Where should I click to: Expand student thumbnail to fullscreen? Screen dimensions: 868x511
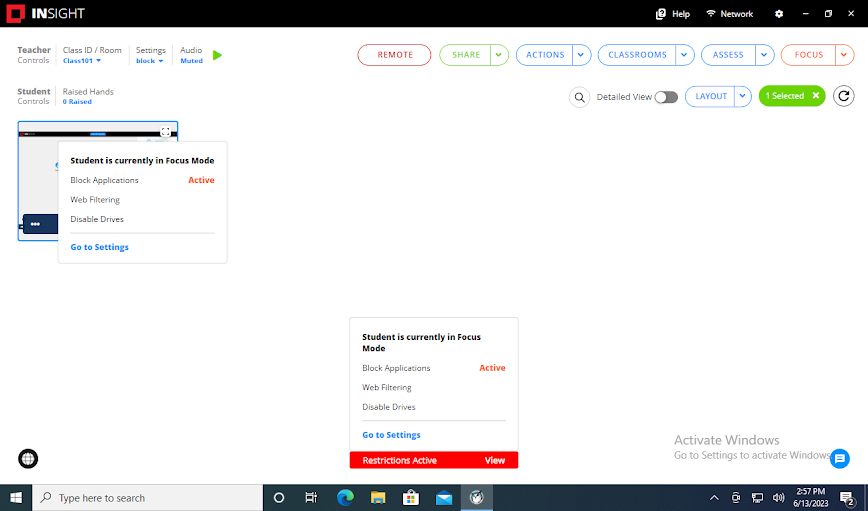(166, 131)
